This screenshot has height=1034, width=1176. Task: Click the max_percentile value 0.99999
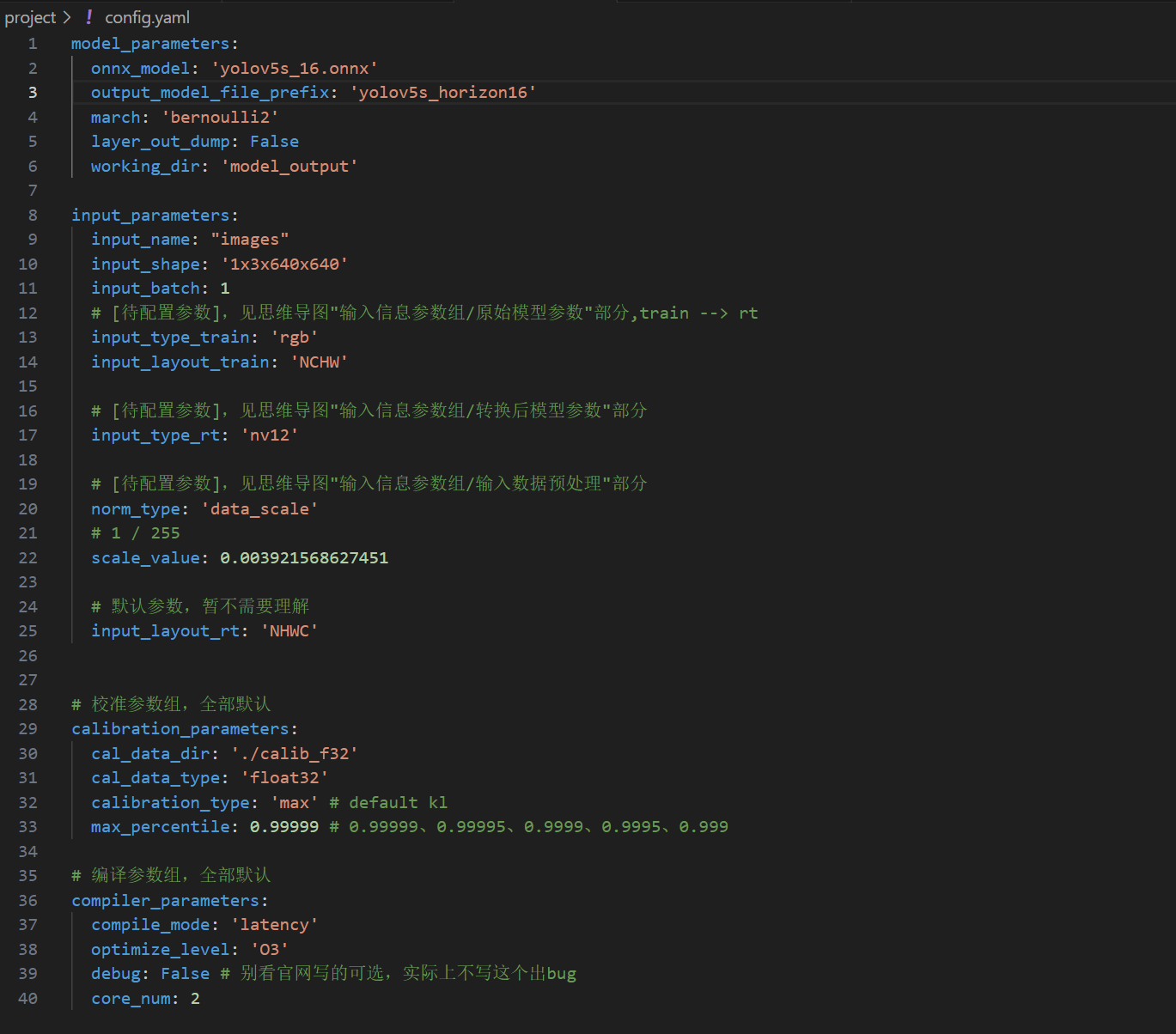tap(284, 827)
